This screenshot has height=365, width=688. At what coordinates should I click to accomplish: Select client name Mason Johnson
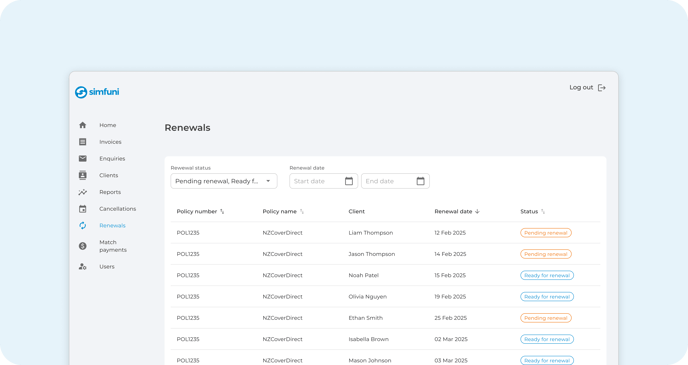coord(370,361)
